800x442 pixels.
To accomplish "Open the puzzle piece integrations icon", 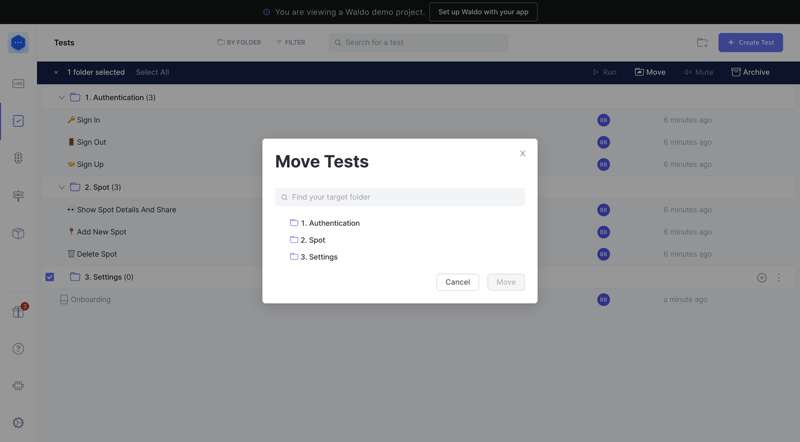I will click(18, 386).
